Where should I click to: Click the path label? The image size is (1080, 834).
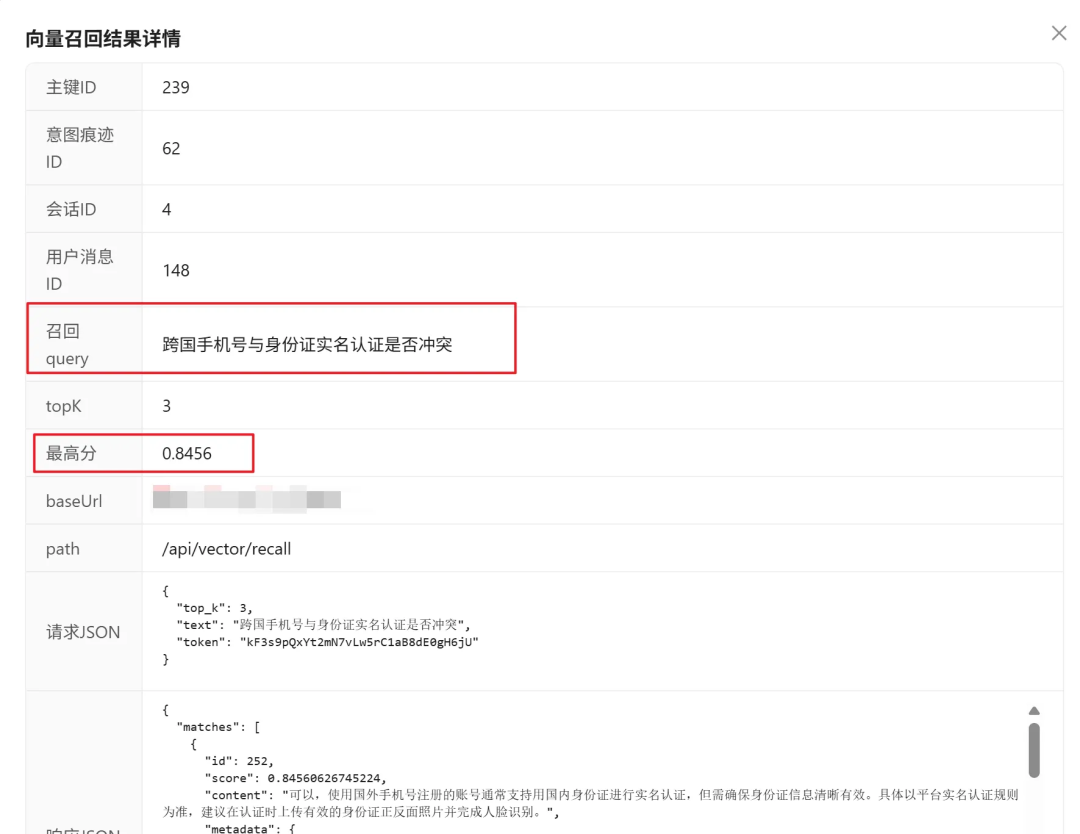(x=63, y=550)
